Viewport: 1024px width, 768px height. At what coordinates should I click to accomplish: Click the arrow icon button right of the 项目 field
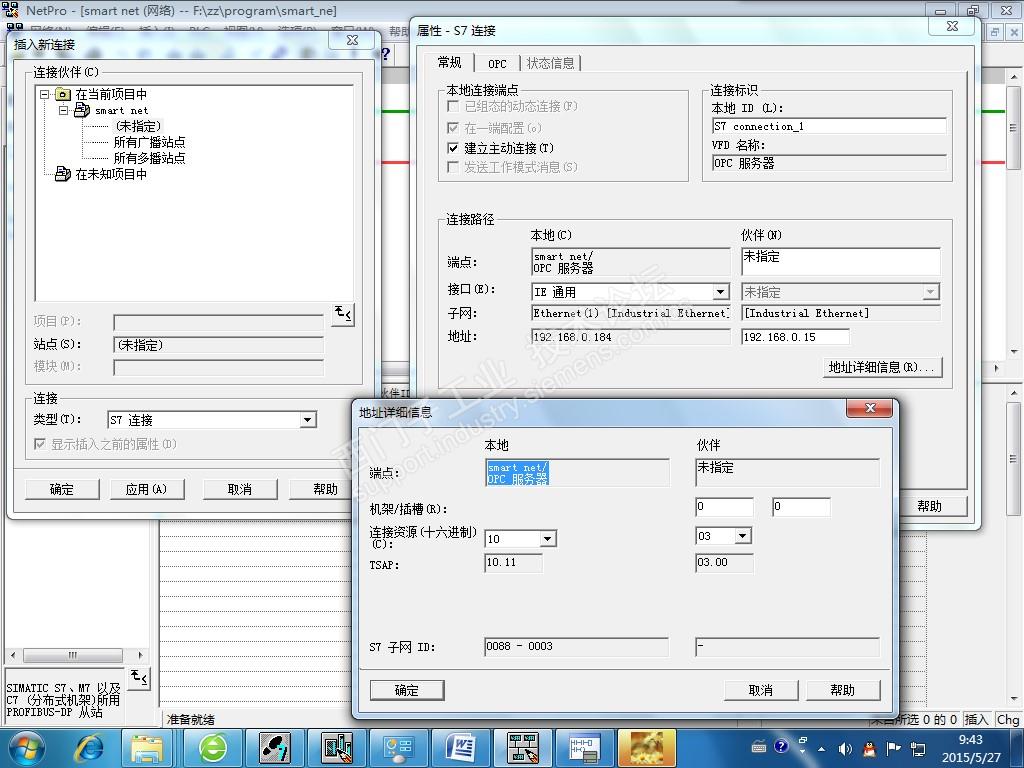(x=343, y=315)
